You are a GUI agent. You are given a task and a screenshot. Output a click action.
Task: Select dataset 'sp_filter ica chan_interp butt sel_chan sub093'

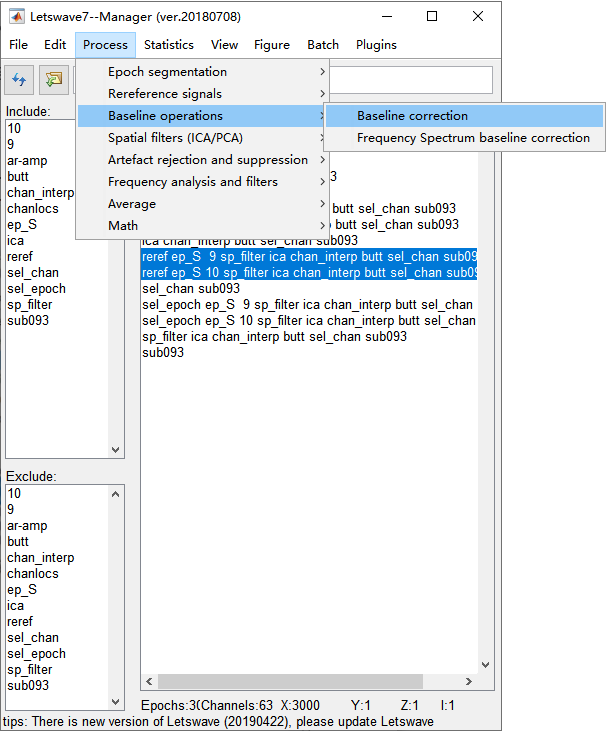pos(309,337)
